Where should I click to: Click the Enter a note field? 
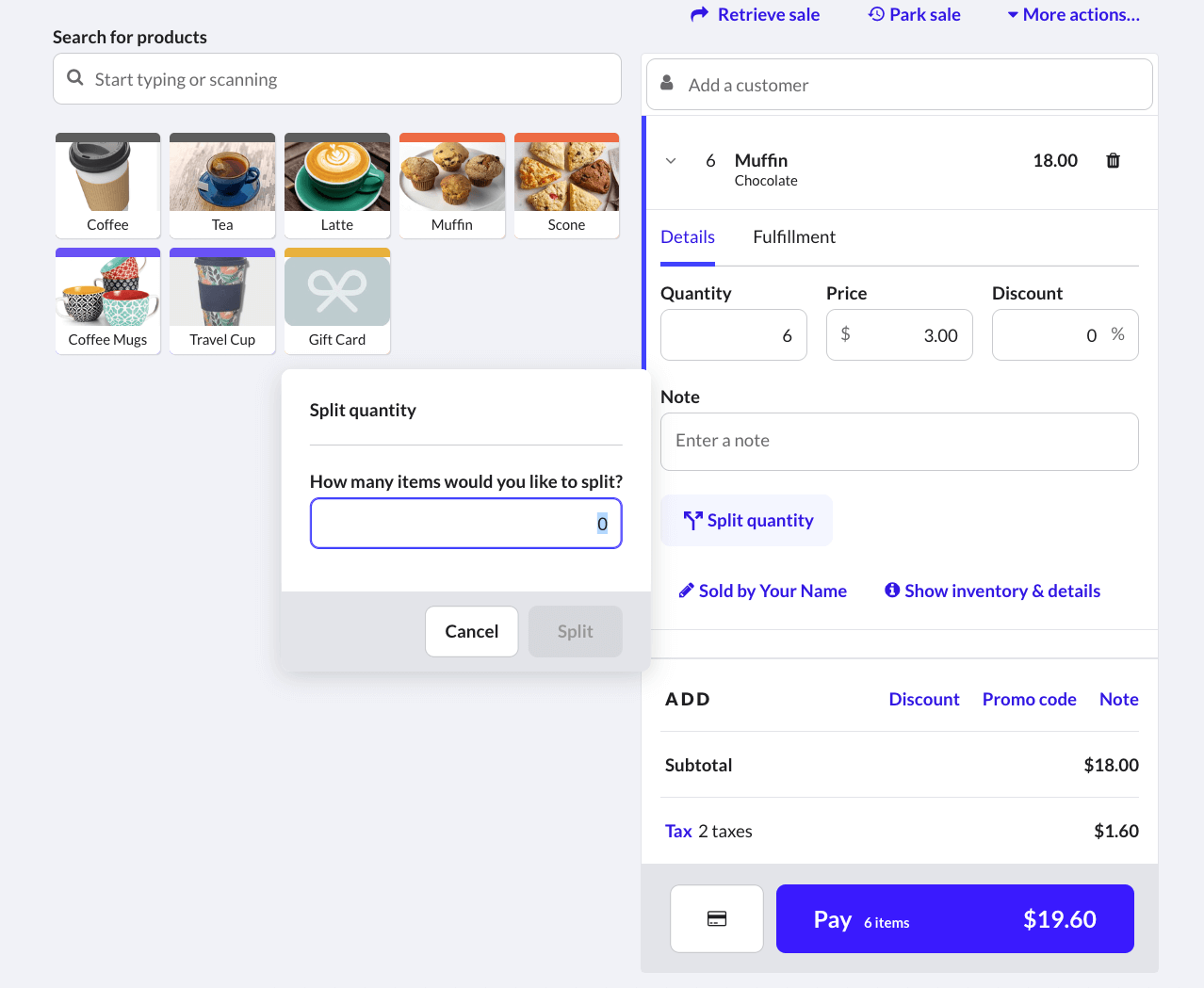[x=900, y=441]
